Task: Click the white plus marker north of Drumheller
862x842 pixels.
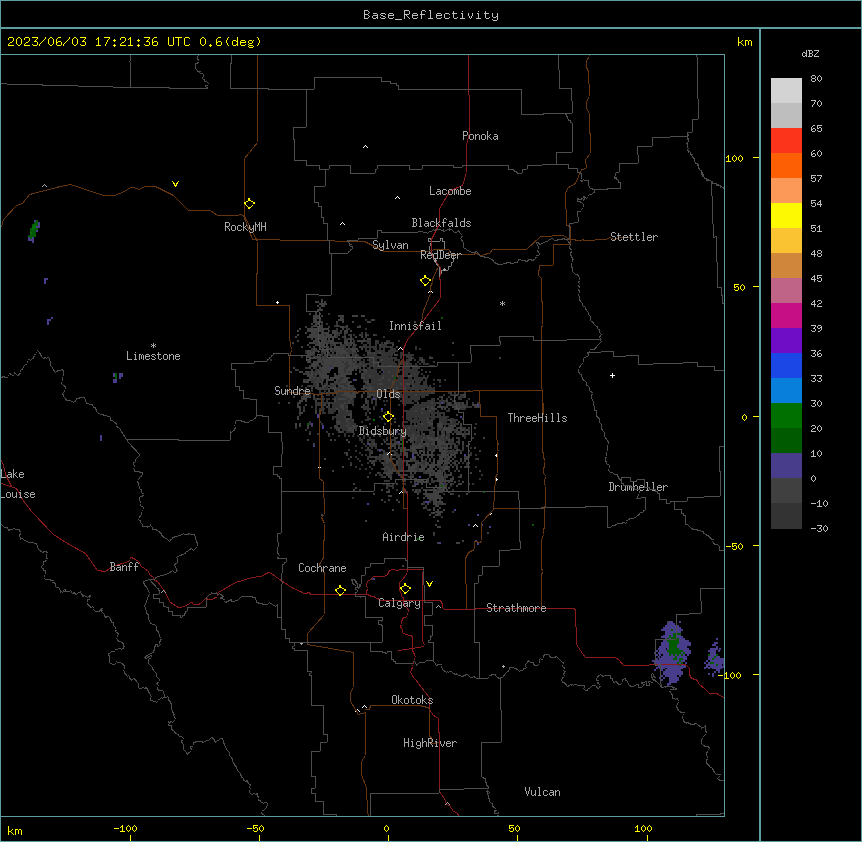Action: coord(612,375)
